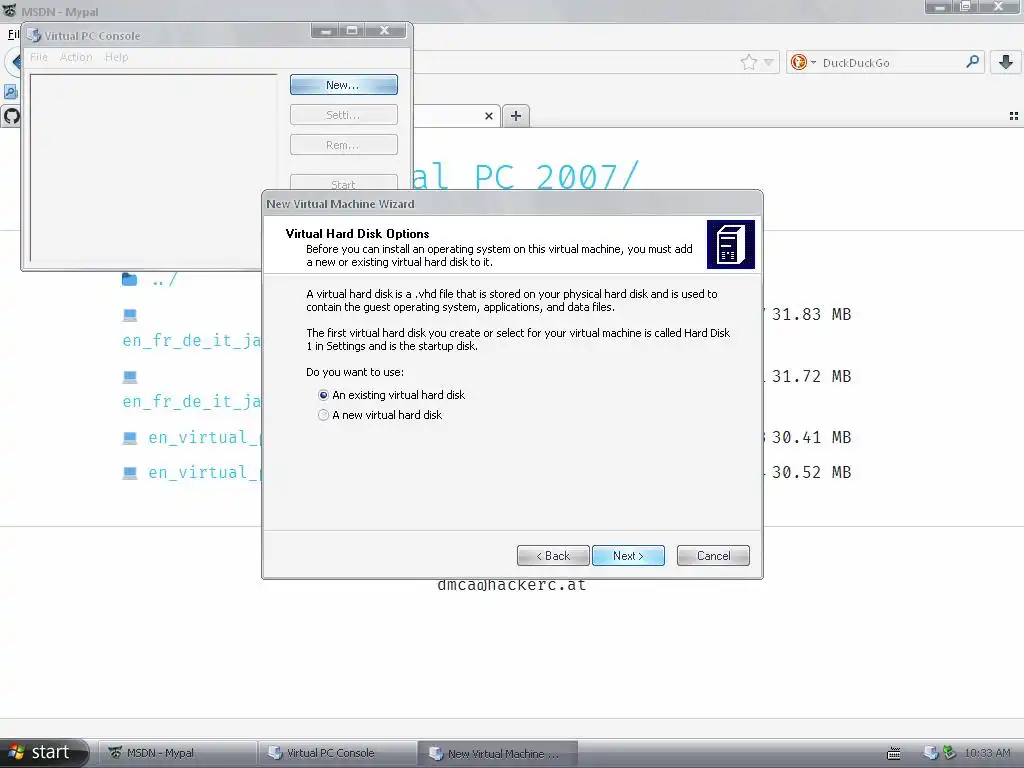Select A new virtual hard disk option
Viewport: 1024px width, 768px height.
point(379,415)
